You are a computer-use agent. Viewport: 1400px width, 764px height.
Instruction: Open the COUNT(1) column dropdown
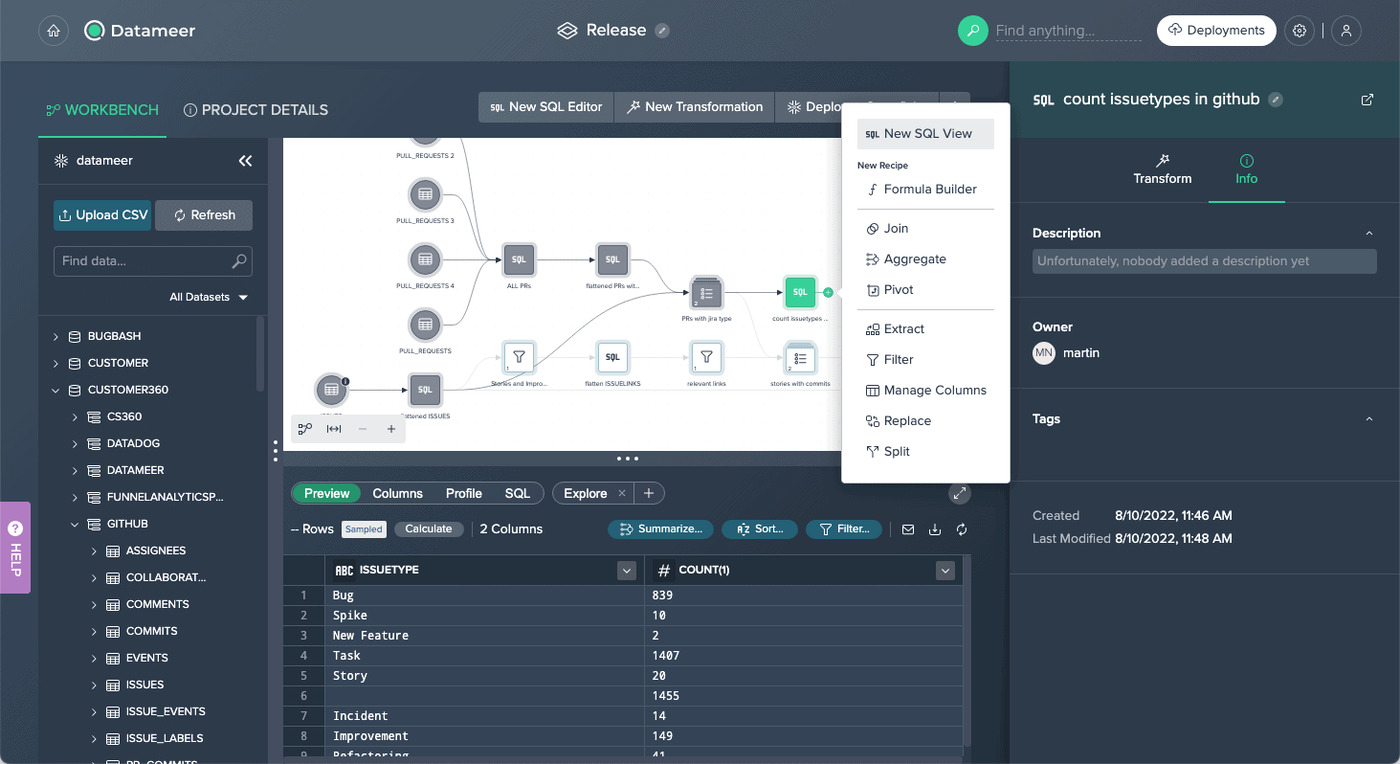pyautogui.click(x=944, y=569)
